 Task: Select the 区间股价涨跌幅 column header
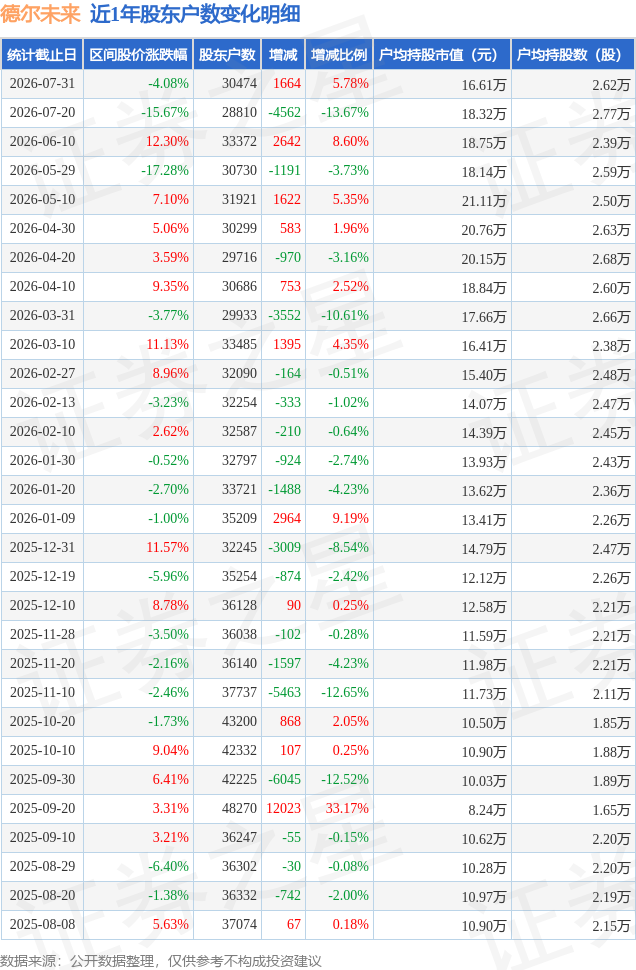coord(139,54)
